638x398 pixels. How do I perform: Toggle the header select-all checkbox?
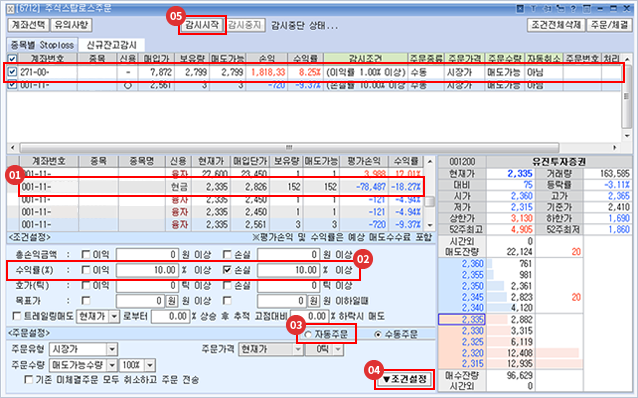tap(12, 59)
